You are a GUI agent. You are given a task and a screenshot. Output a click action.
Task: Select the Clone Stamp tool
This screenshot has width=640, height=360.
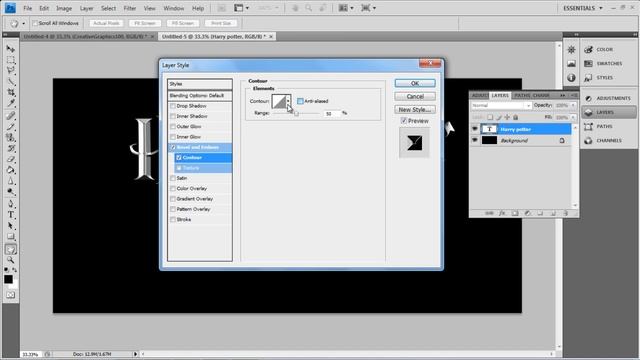11,138
